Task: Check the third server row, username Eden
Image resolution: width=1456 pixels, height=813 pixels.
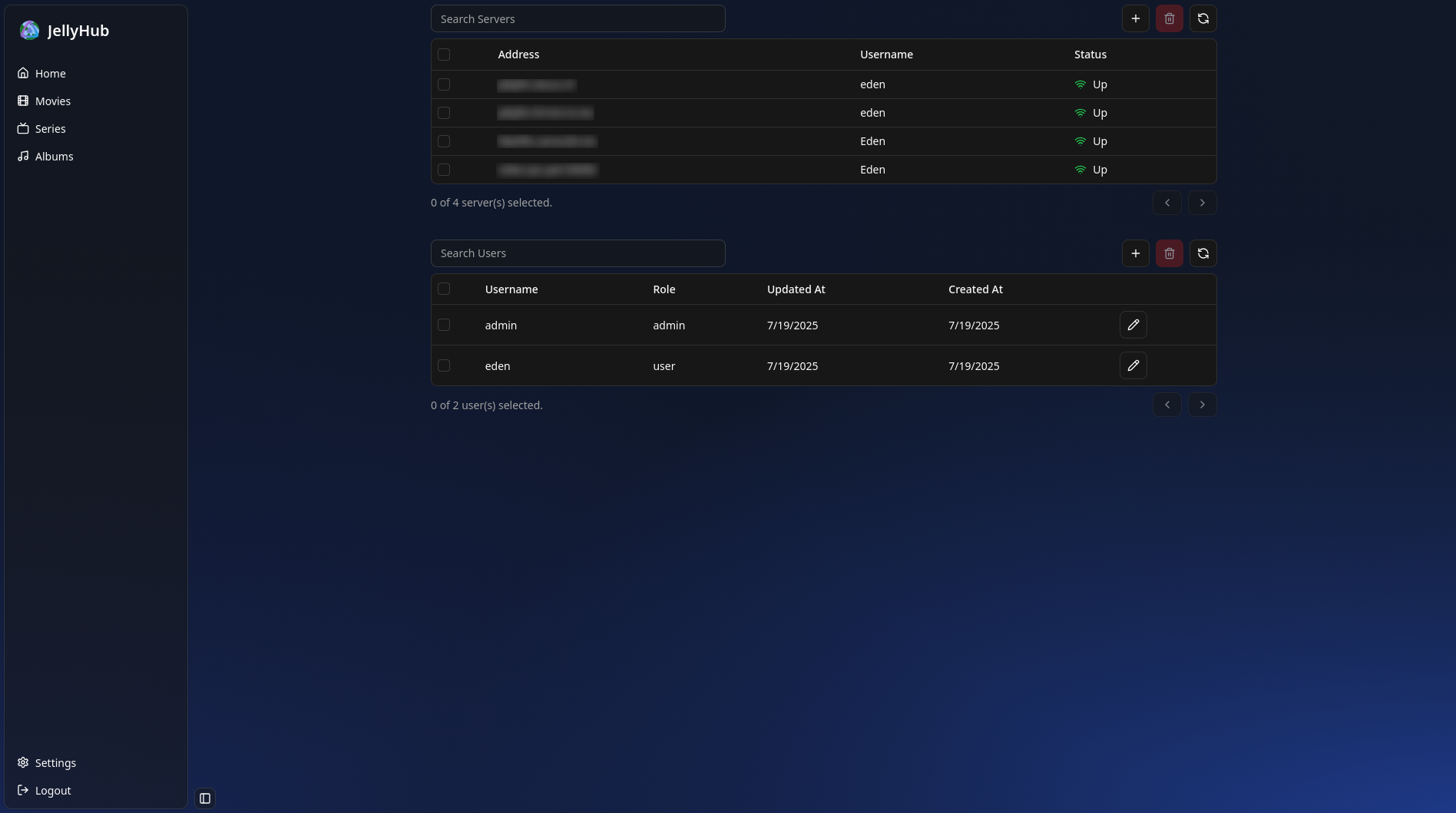Action: (x=444, y=141)
